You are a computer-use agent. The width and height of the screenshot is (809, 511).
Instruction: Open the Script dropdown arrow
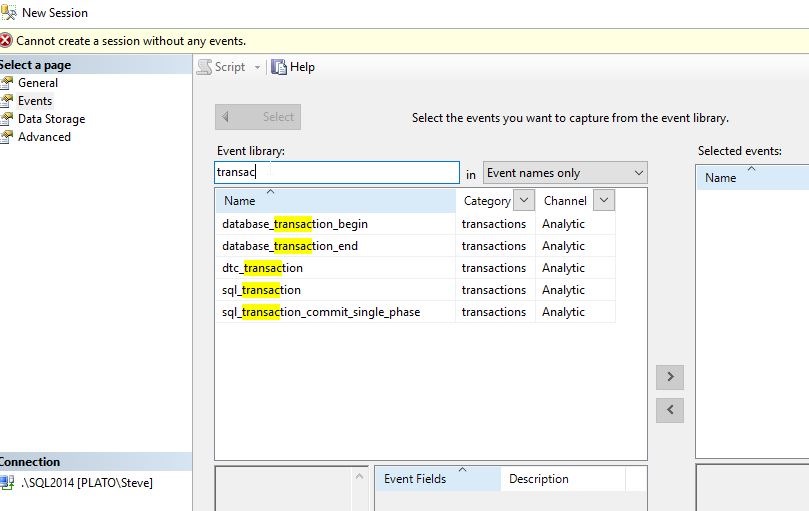coord(257,67)
